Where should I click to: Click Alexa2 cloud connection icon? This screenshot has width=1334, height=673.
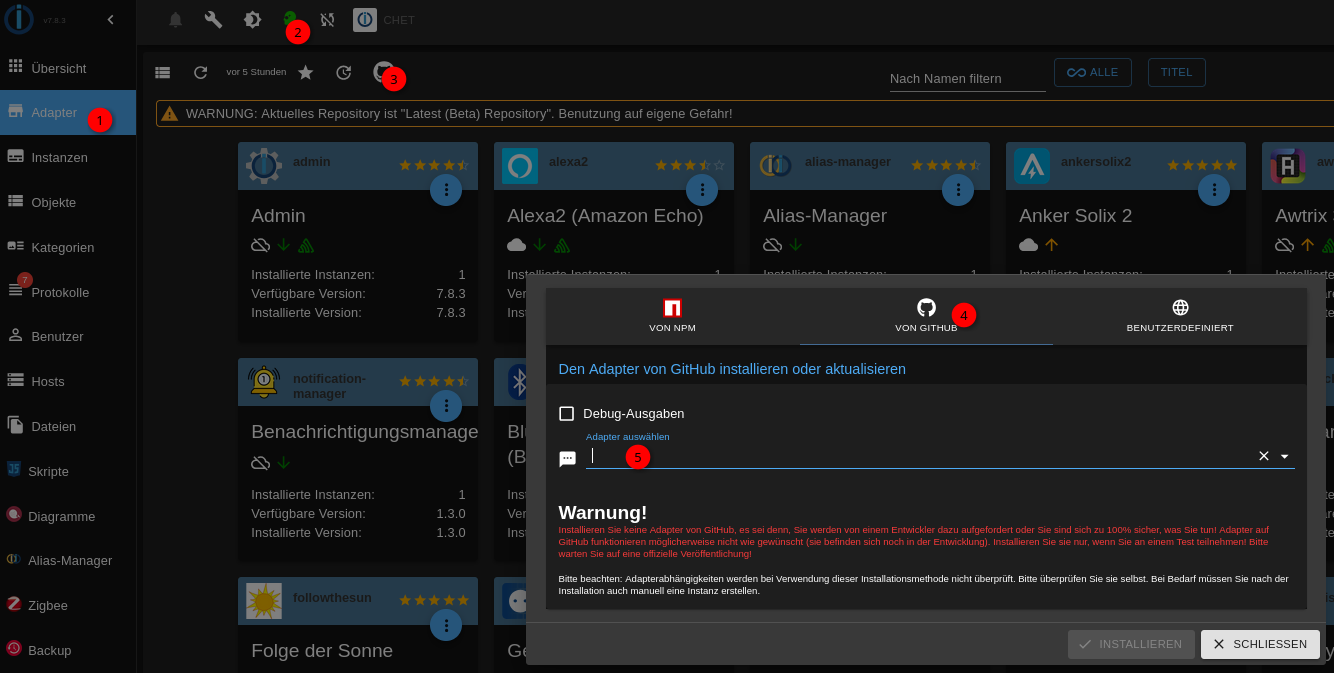516,245
